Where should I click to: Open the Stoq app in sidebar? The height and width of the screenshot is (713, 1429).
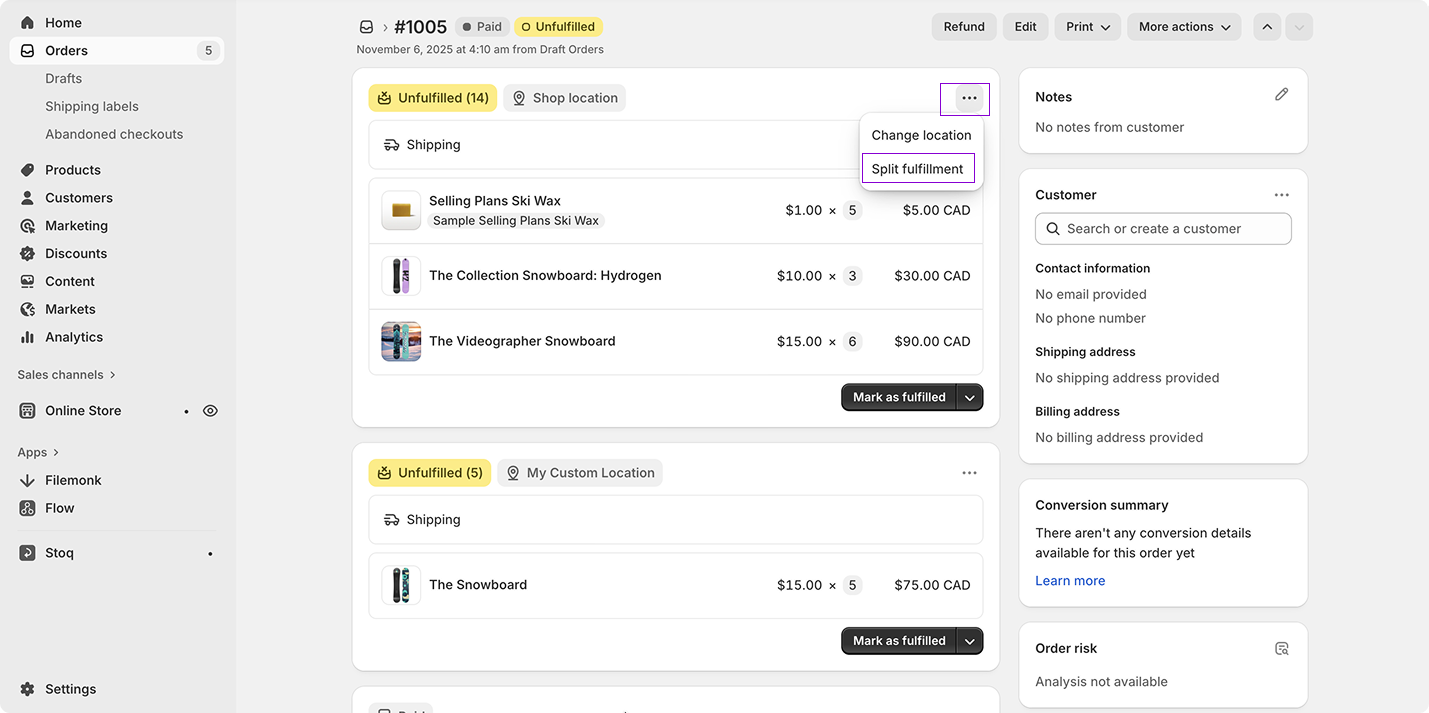tap(60, 552)
